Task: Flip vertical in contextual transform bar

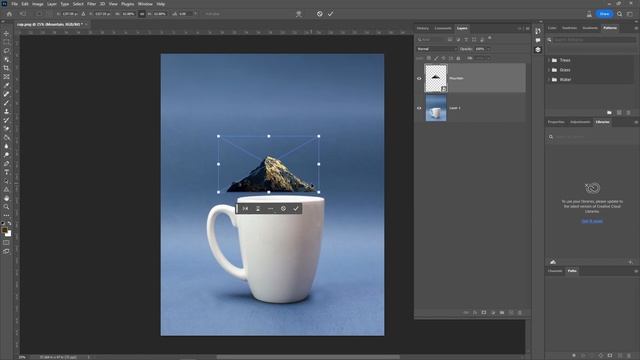Action: [258, 209]
